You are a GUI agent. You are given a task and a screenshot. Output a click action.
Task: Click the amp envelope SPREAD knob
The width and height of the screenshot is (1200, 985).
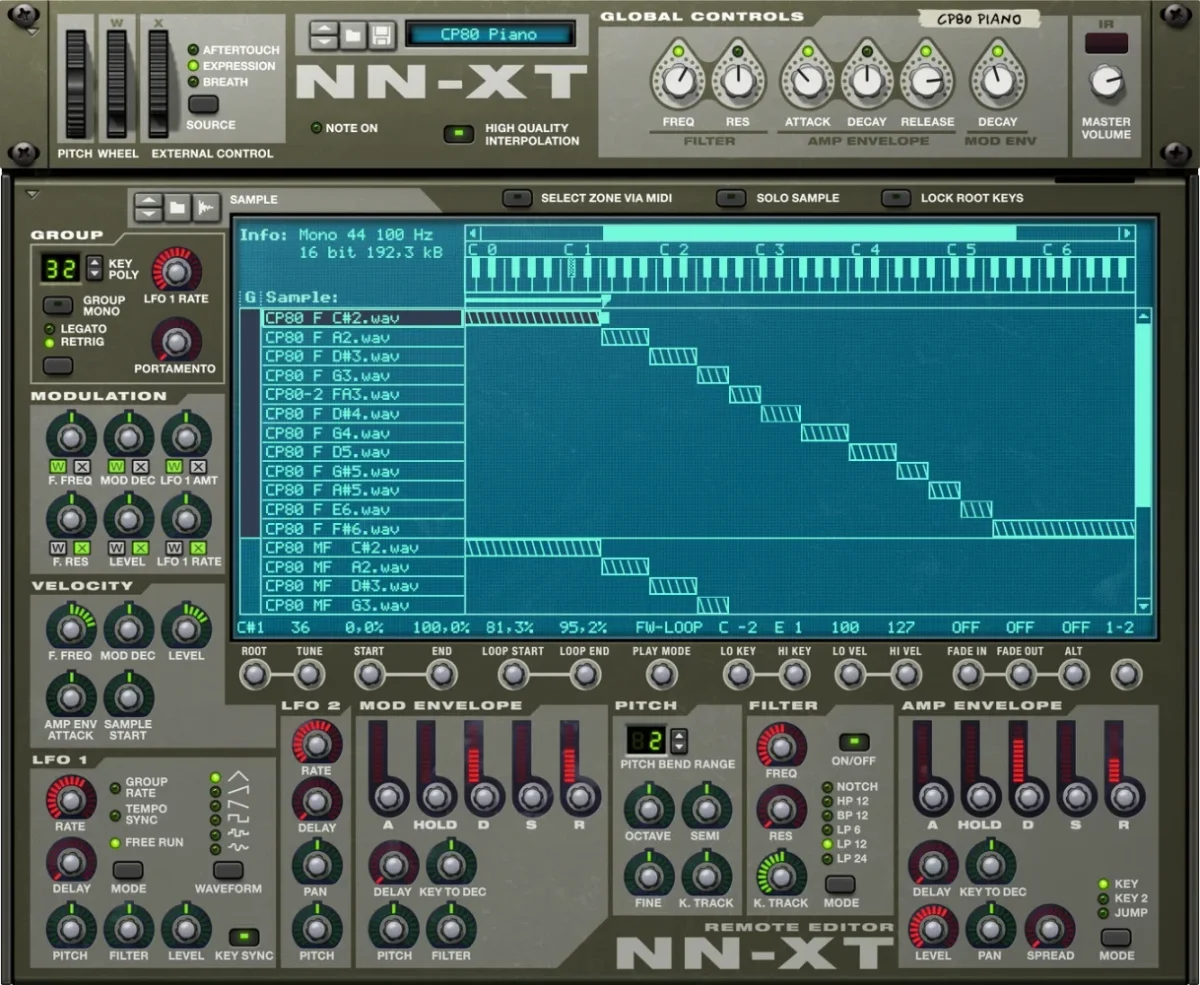click(x=1049, y=928)
